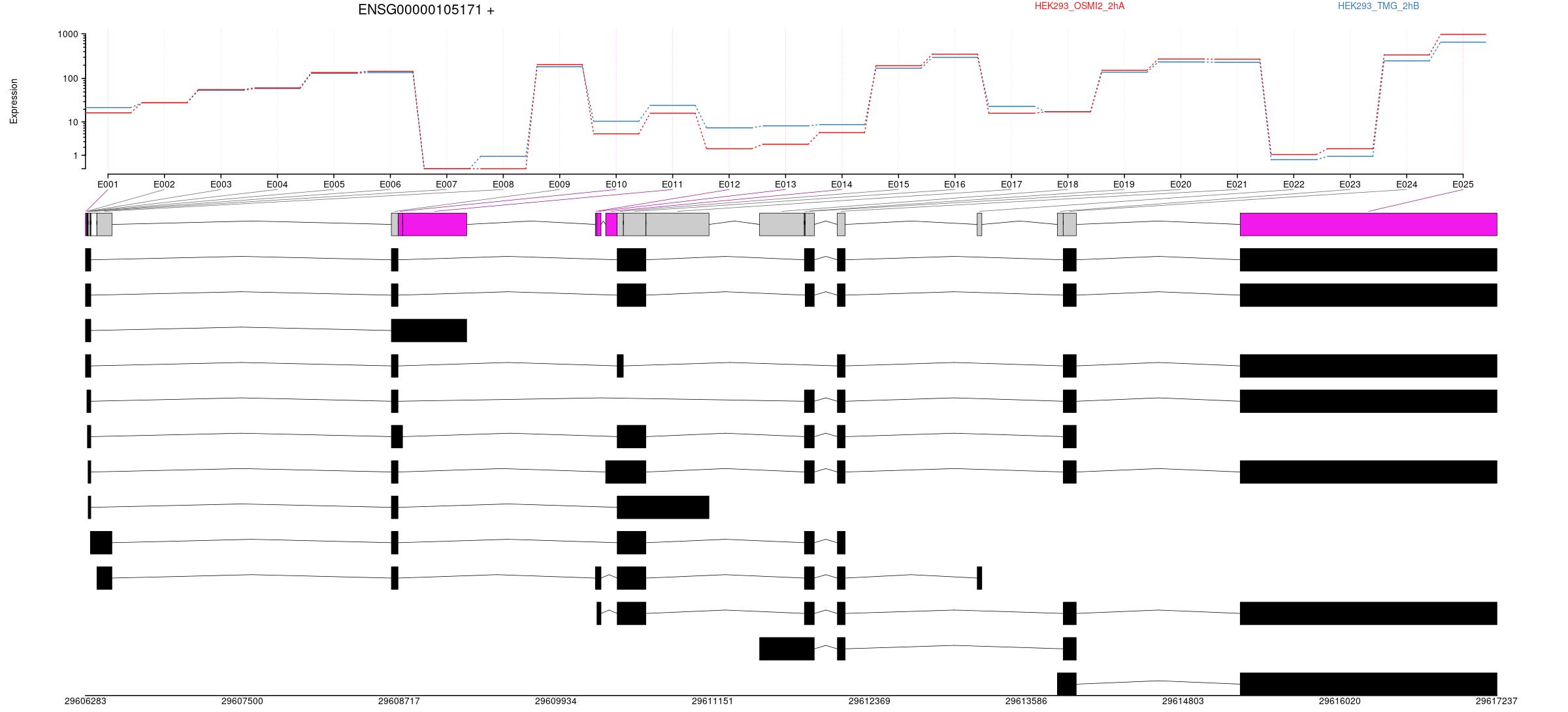Select exon bin label E010
Screen dimensions: 1568x712
click(x=616, y=184)
